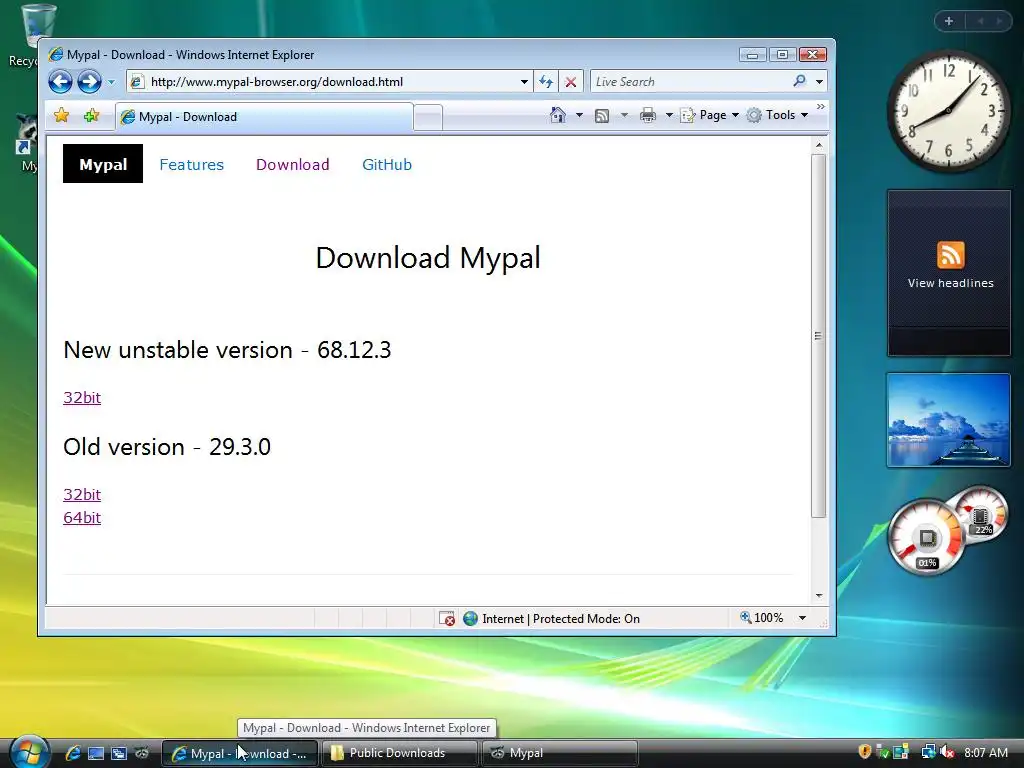Screen dimensions: 1024x768
Task: Open a new blank tab
Action: [428, 118]
